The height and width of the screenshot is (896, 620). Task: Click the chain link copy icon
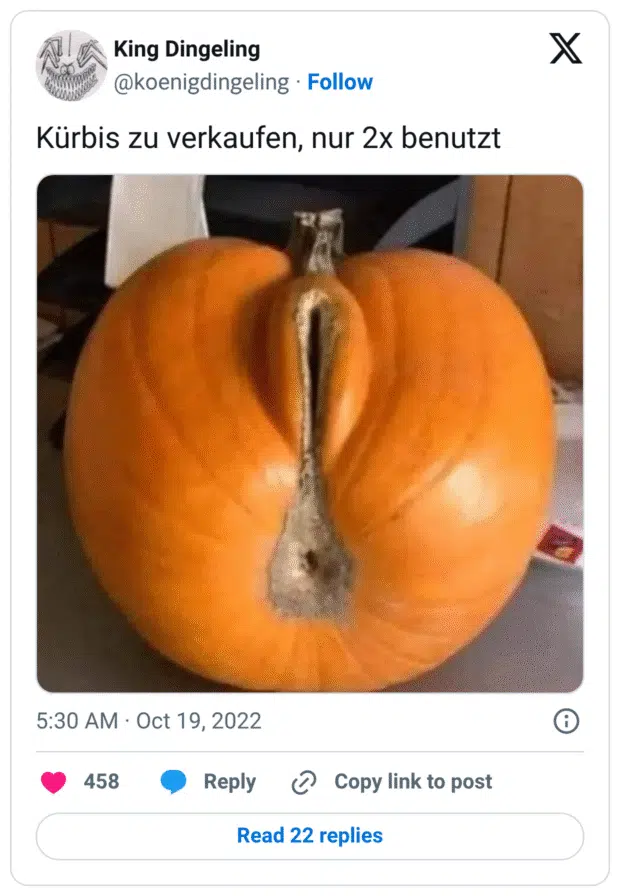point(304,782)
